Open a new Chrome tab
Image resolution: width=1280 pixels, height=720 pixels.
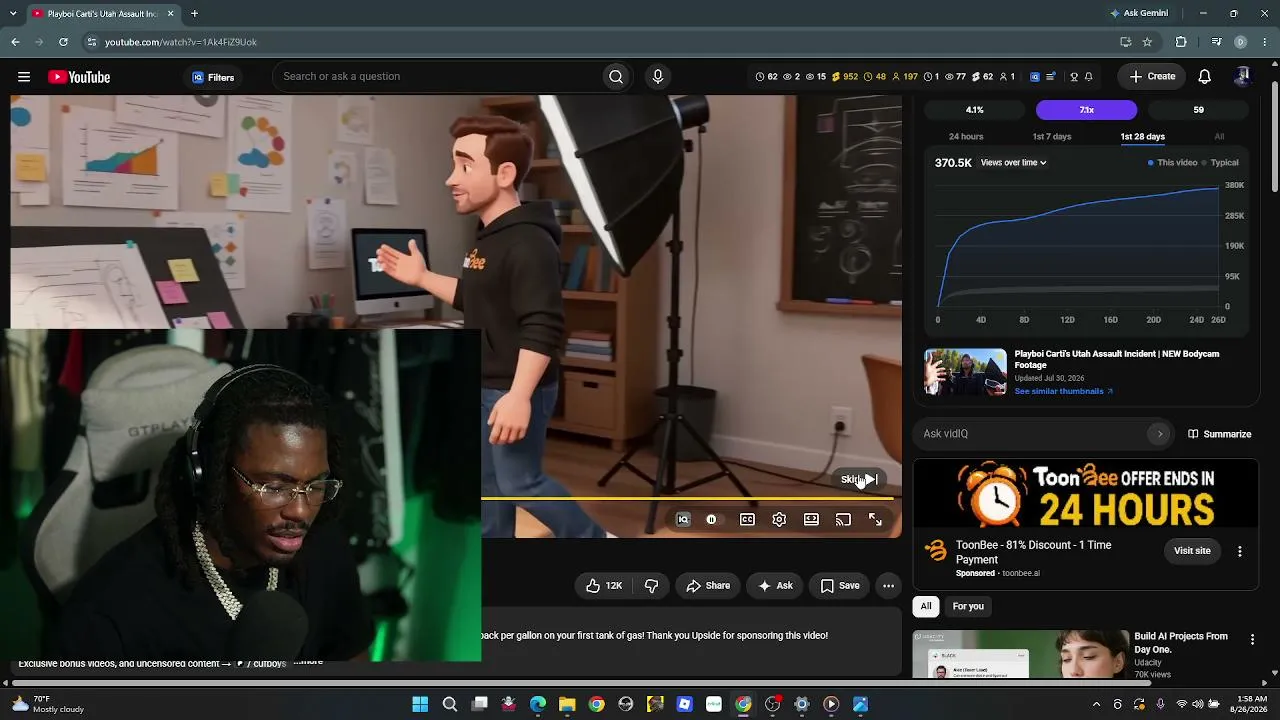click(194, 14)
